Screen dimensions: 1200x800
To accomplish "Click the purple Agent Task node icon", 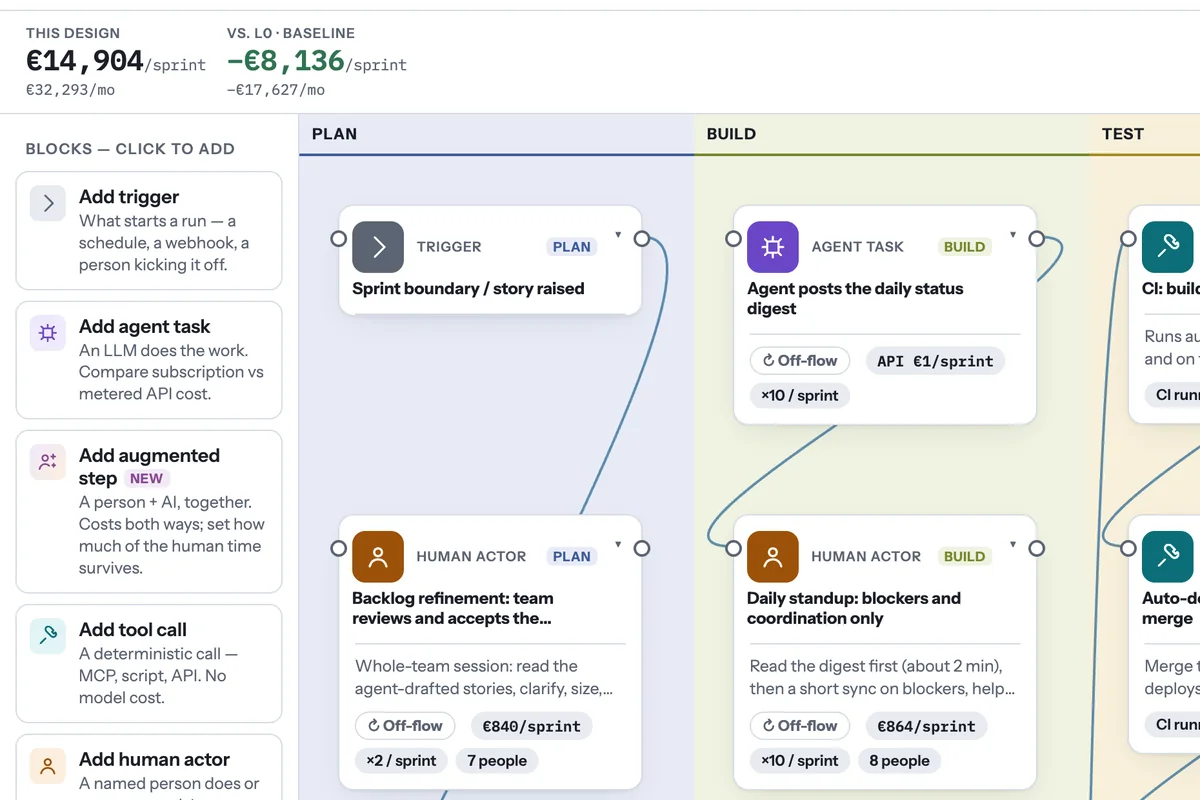I will pos(773,247).
